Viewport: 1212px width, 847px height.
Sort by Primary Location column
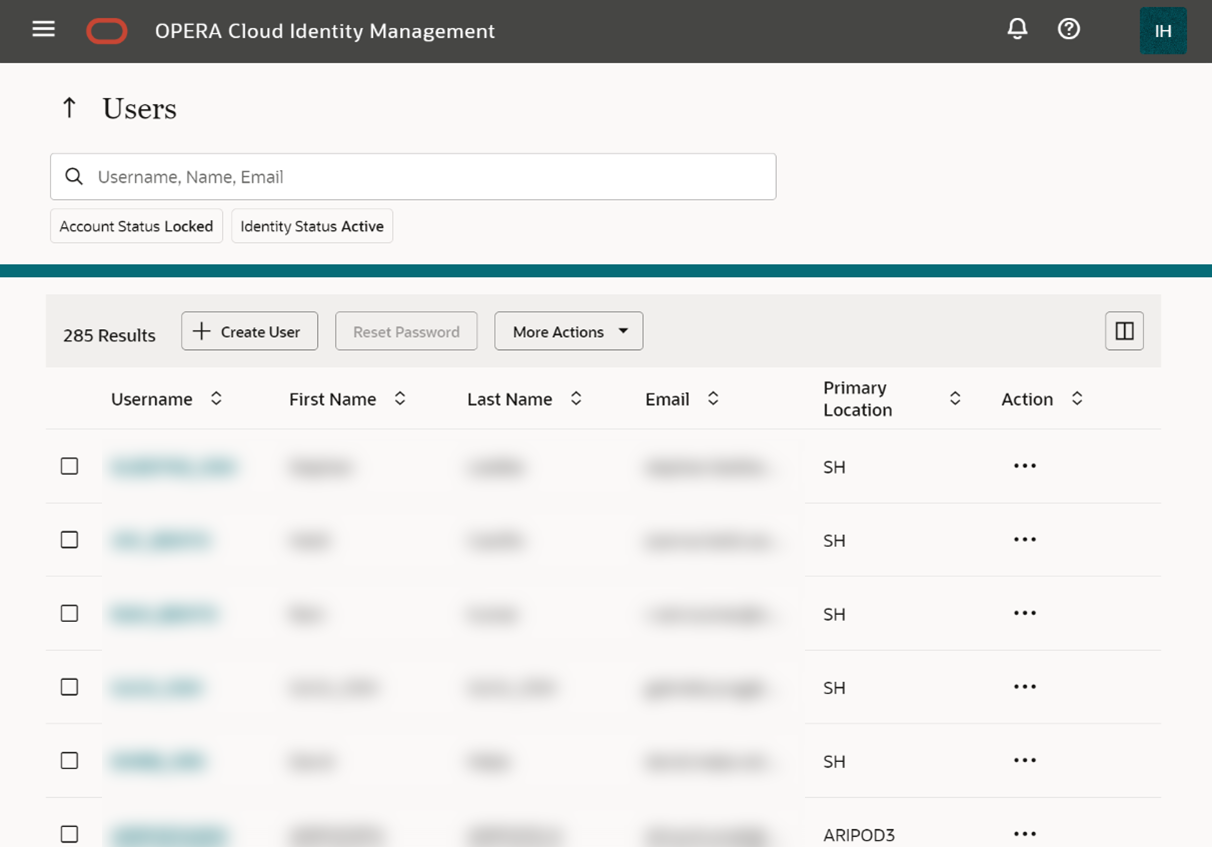pyautogui.click(x=955, y=398)
